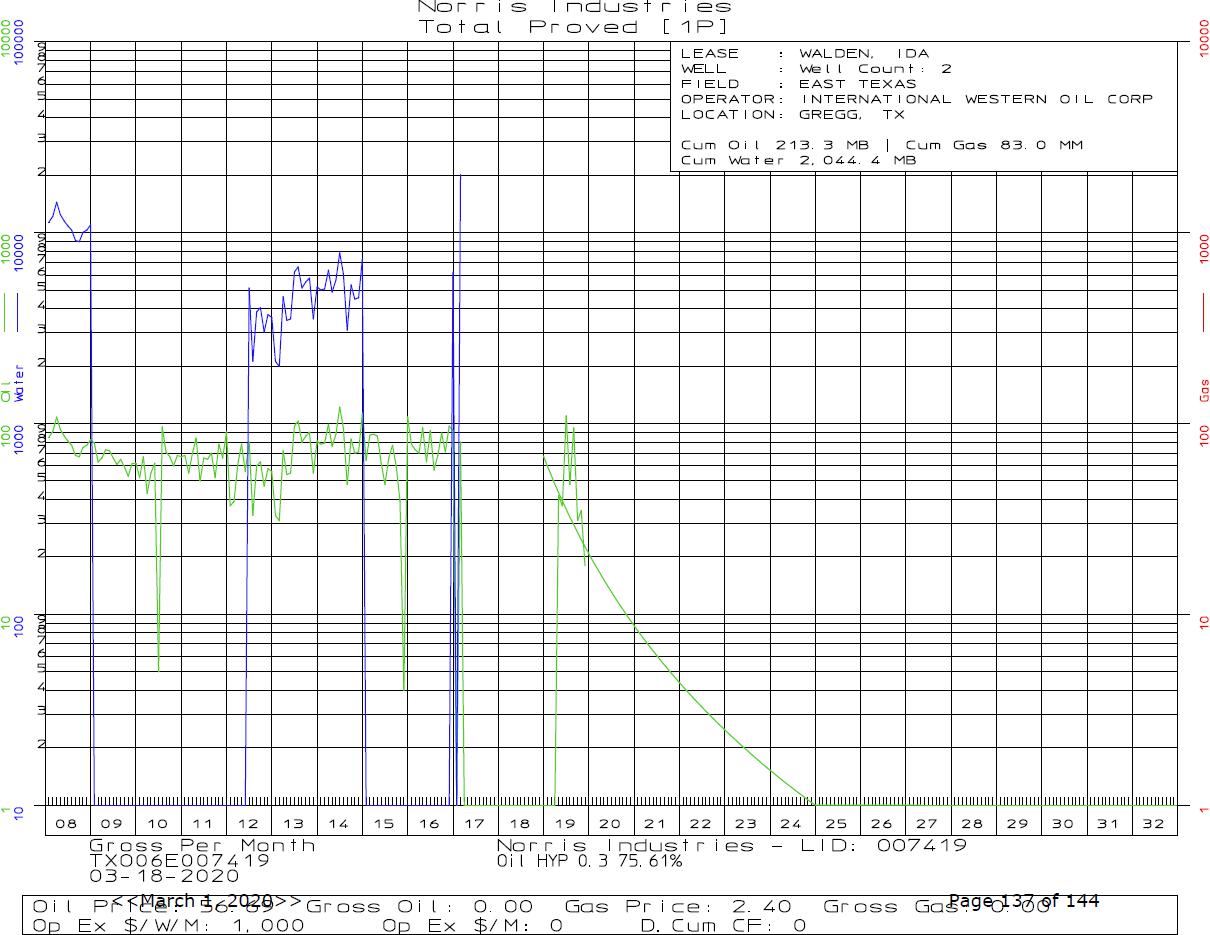Image resolution: width=1210 pixels, height=935 pixels.
Task: Click the red Gas axis label
Action: 1204,389
